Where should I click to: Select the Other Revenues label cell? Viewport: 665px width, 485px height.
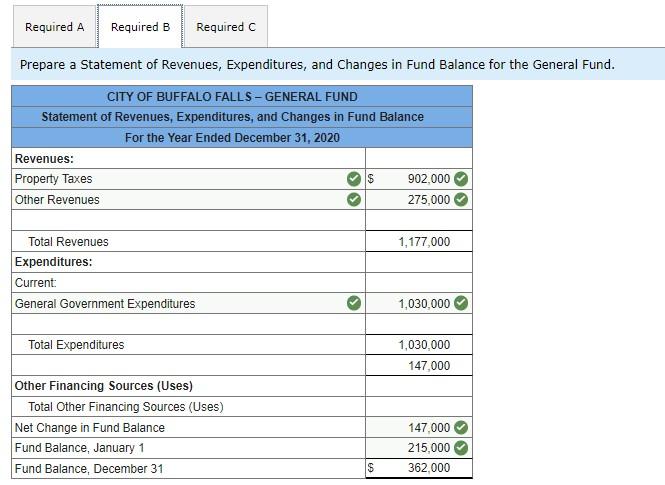tap(188, 199)
